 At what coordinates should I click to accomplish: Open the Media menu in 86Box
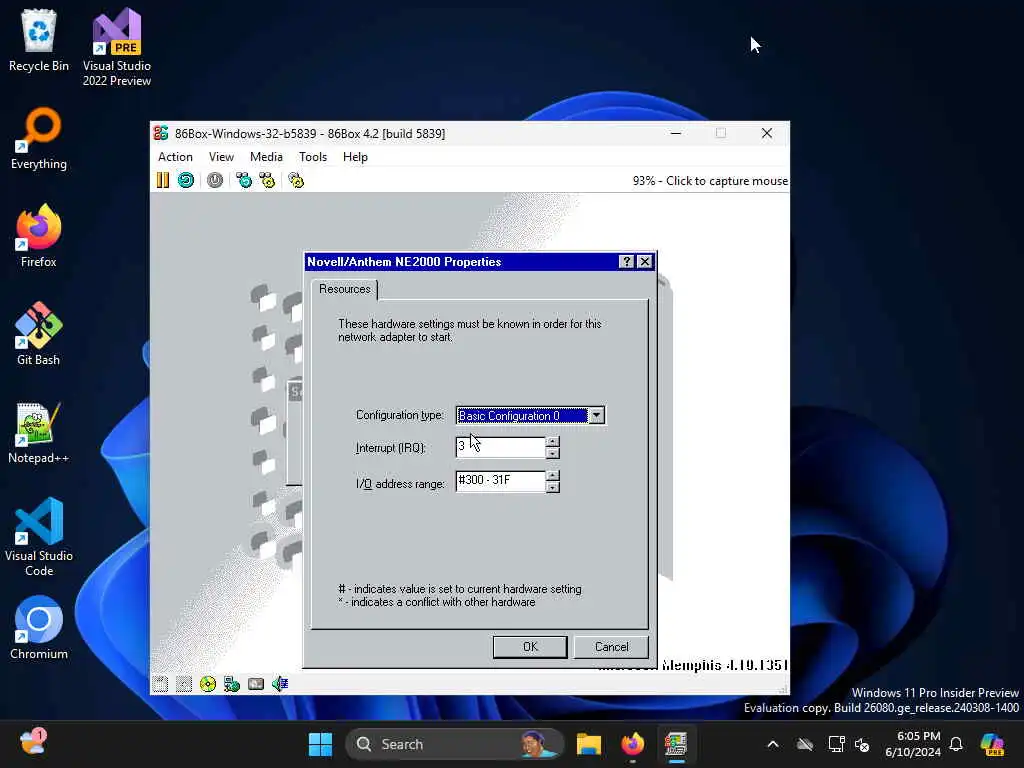click(266, 157)
